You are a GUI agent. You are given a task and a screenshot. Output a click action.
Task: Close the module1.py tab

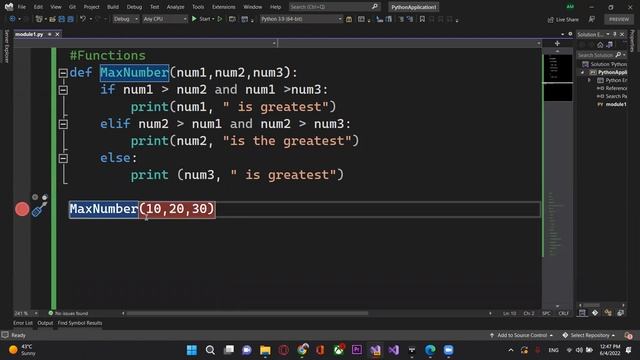click(x=58, y=35)
